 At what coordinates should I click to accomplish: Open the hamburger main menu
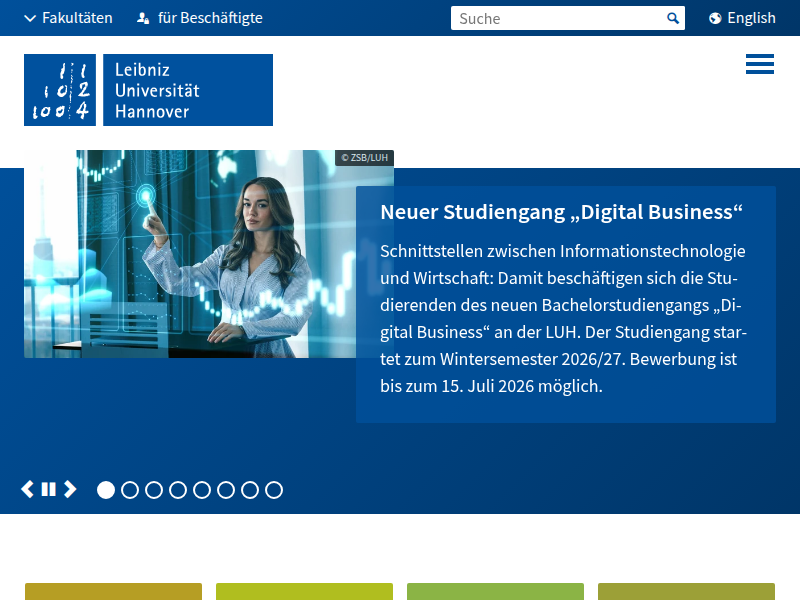[760, 64]
